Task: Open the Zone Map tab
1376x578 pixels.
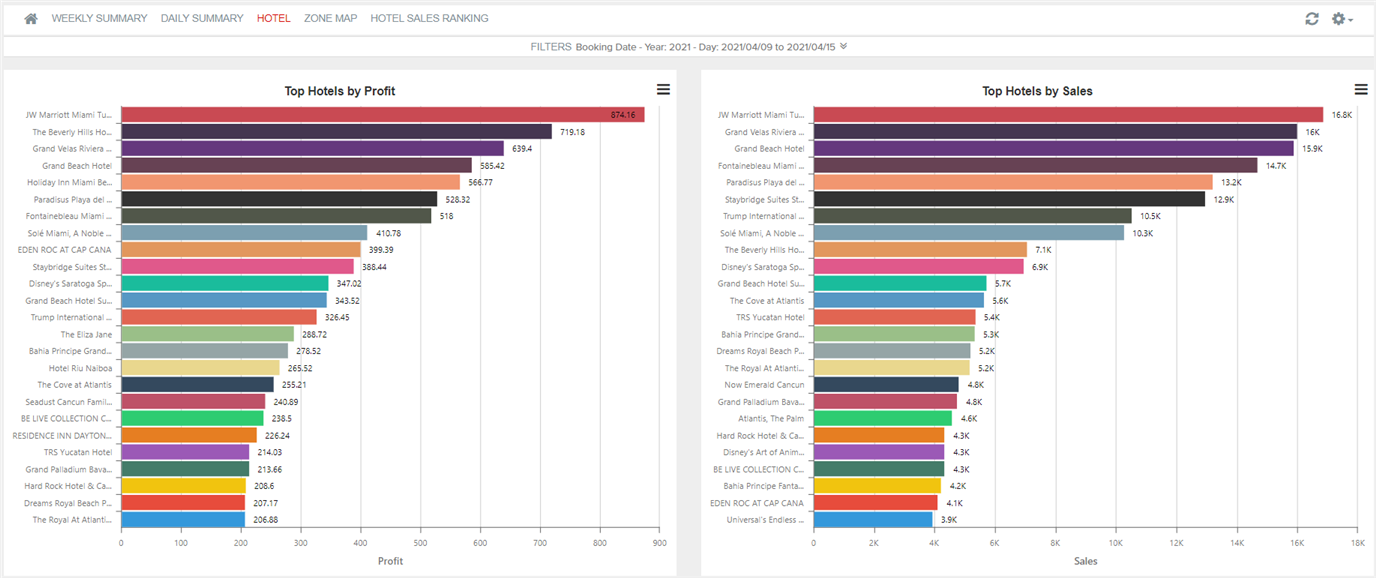Action: click(x=330, y=19)
